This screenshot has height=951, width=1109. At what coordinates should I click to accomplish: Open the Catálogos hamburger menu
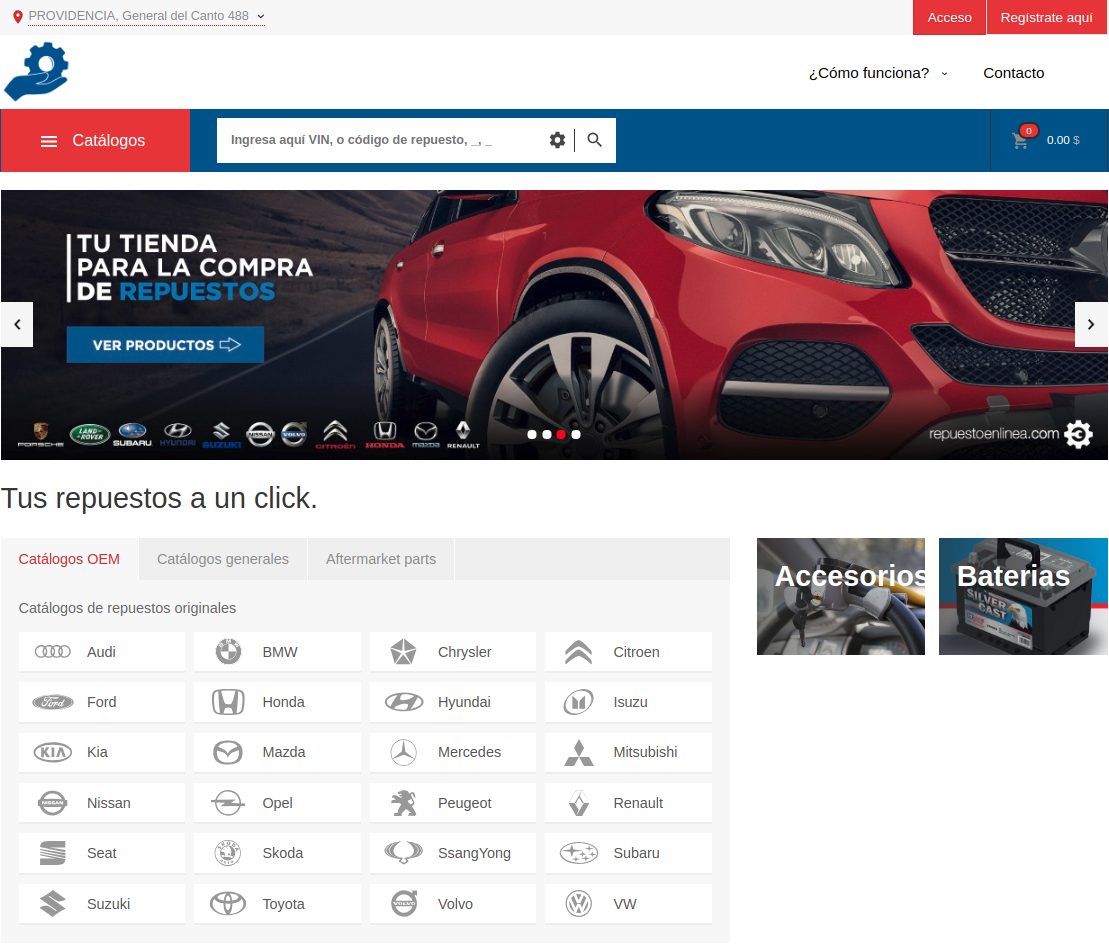coord(95,141)
